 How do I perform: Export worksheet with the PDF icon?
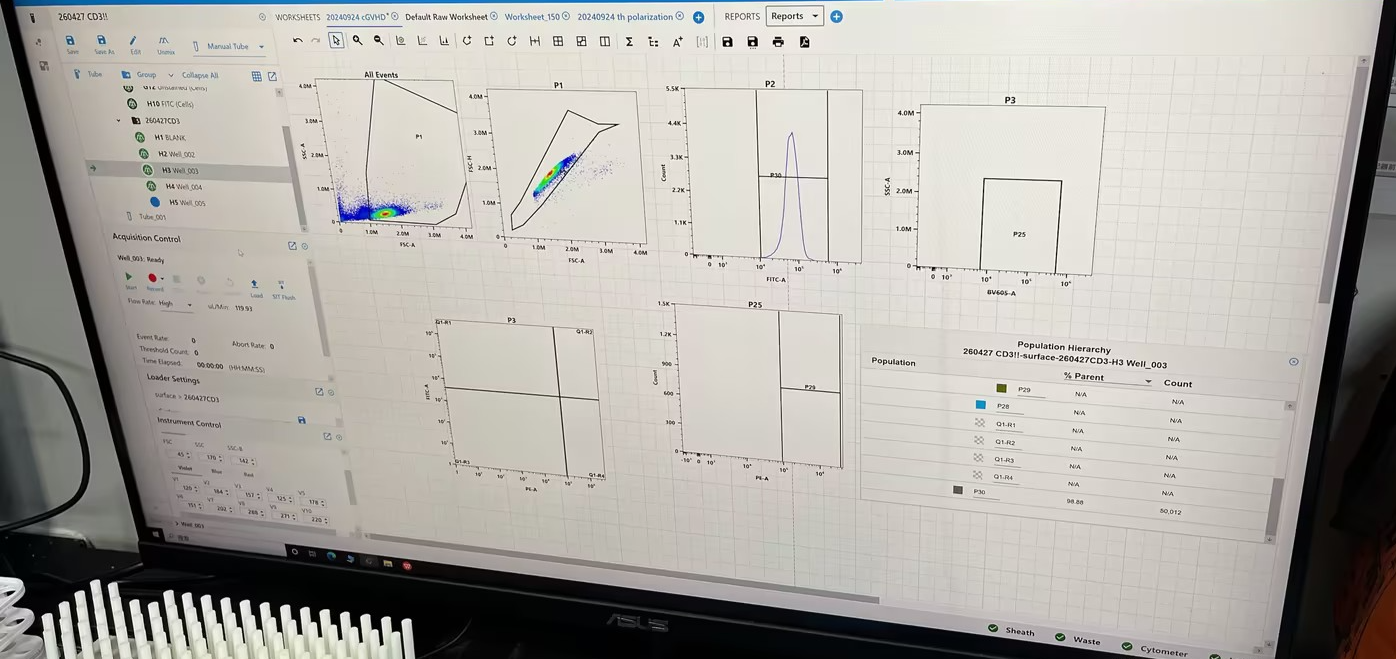click(804, 42)
